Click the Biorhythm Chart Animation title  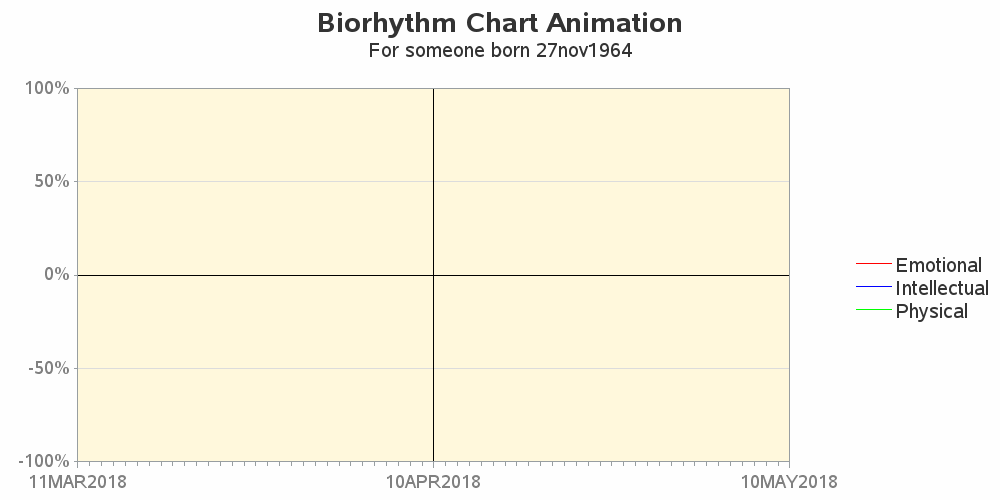tap(499, 23)
